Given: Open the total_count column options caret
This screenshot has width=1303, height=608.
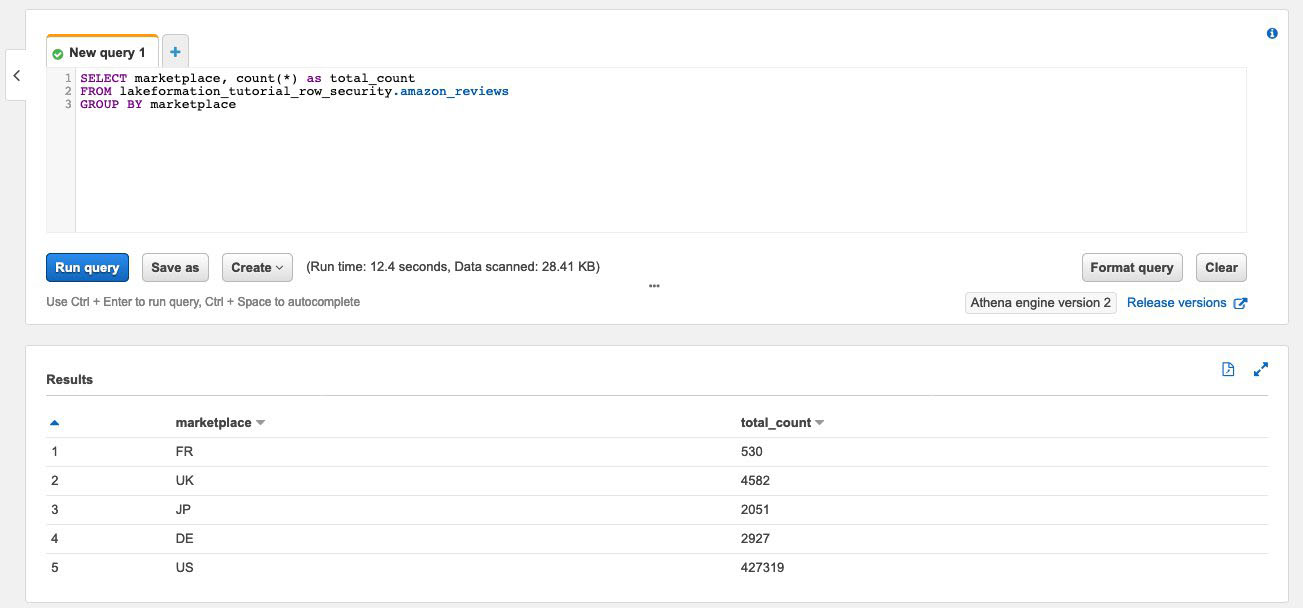Looking at the screenshot, I should point(818,422).
